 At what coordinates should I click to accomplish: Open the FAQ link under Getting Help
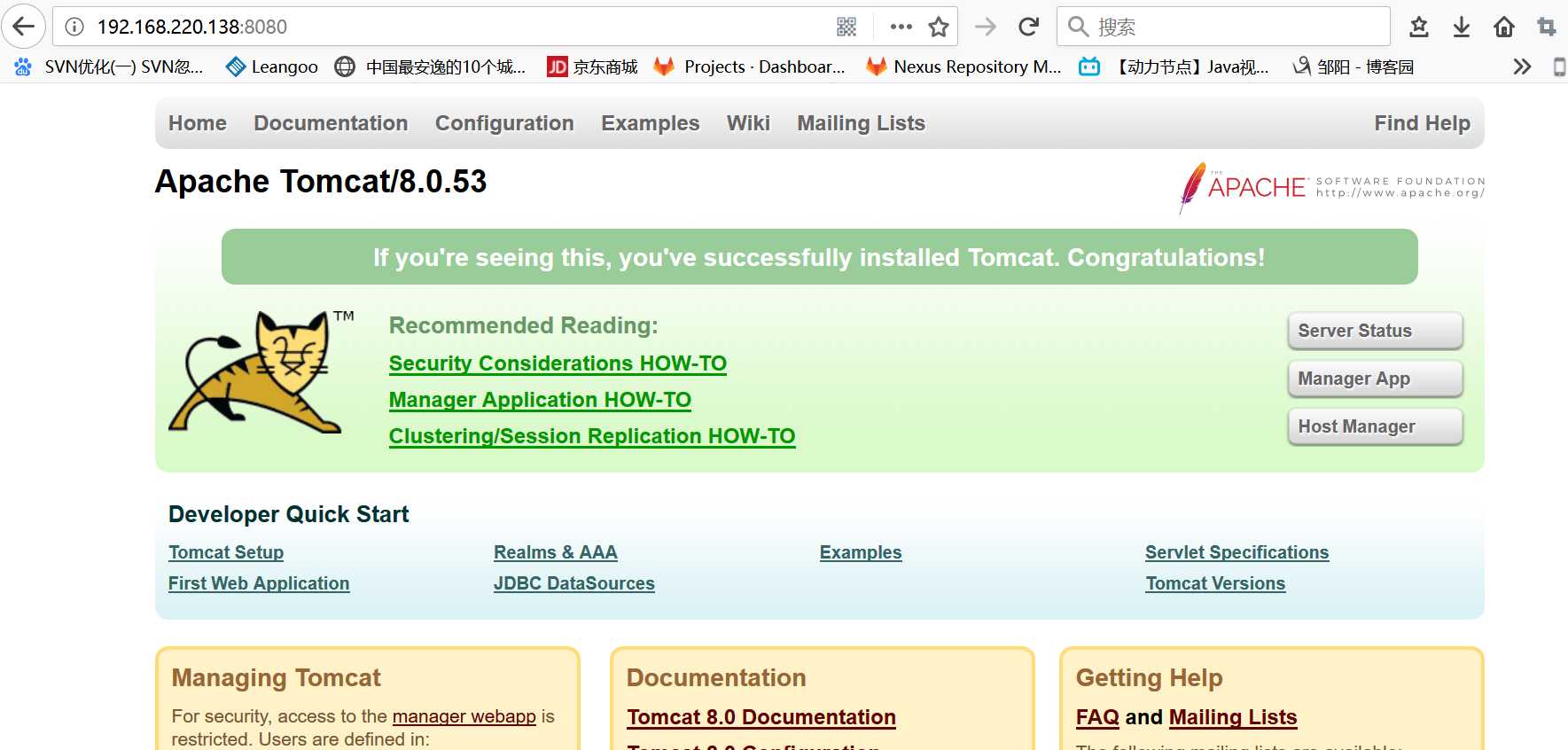pos(1097,717)
